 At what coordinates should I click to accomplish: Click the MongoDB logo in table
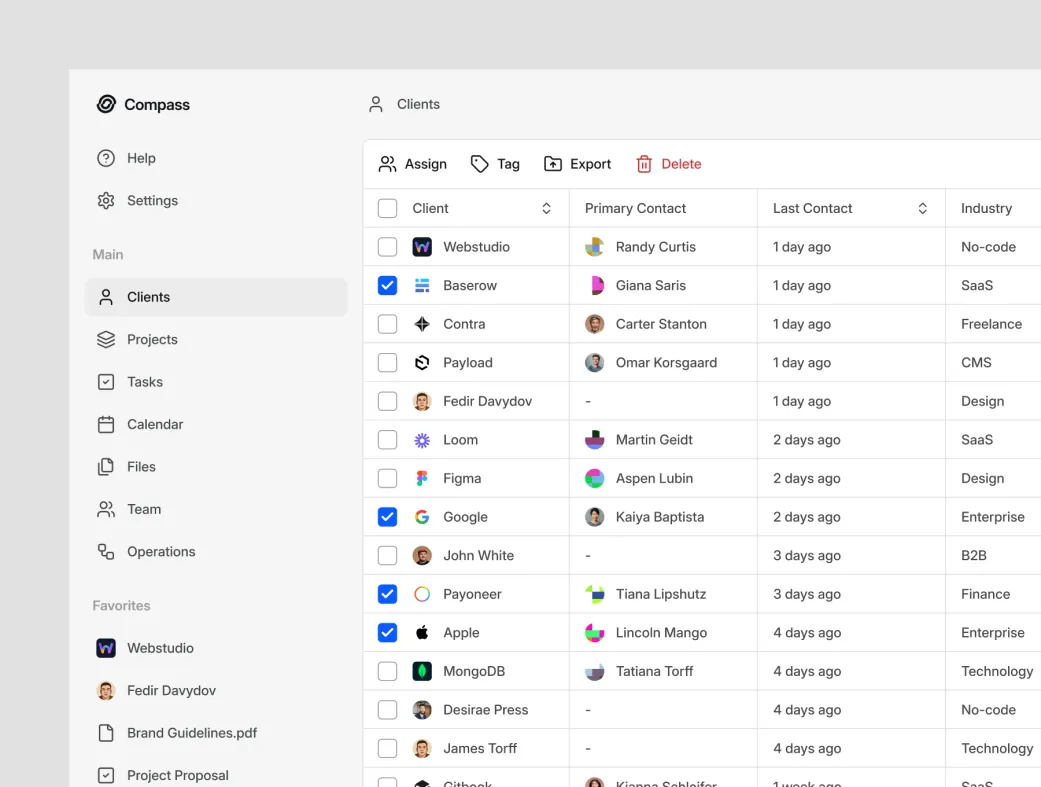pos(422,671)
